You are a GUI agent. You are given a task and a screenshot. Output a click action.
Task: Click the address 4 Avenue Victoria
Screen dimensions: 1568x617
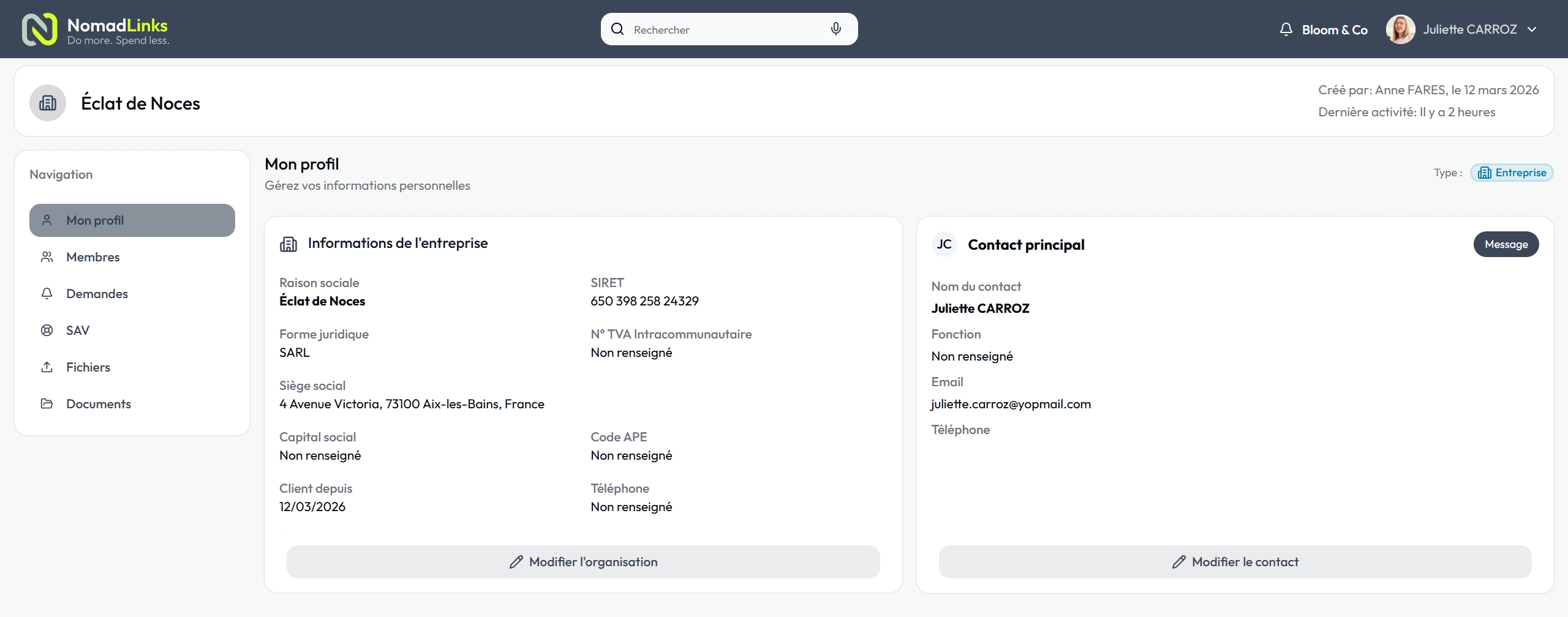click(412, 404)
